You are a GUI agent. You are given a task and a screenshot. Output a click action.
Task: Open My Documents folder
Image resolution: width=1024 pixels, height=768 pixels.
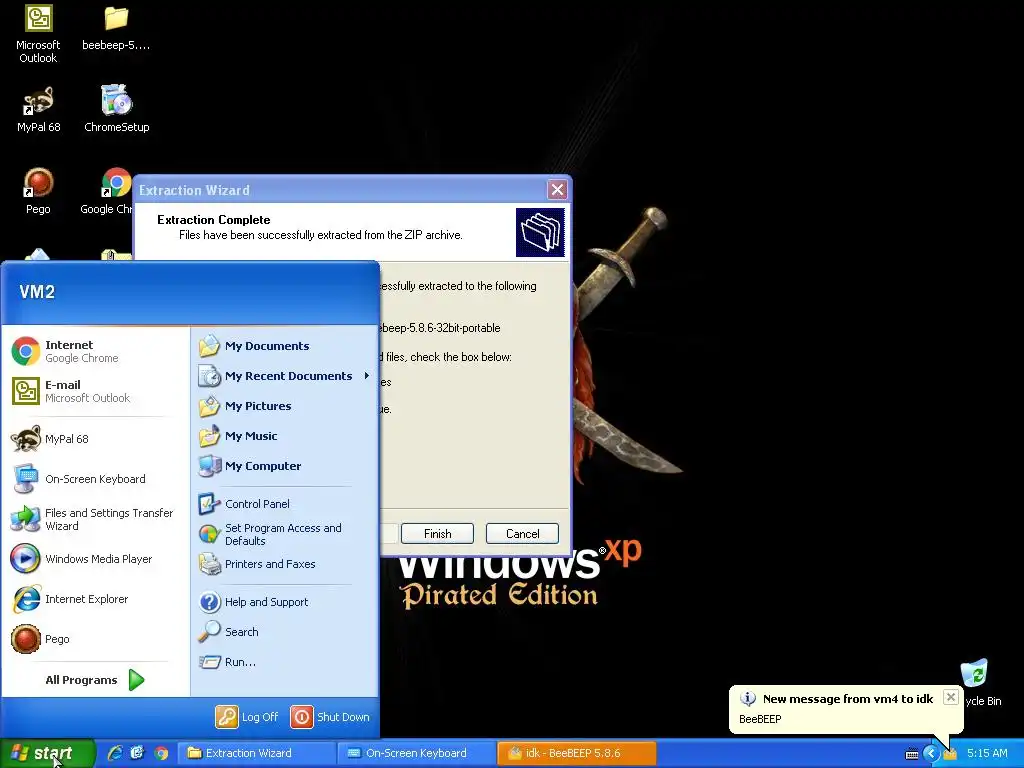coord(285,346)
